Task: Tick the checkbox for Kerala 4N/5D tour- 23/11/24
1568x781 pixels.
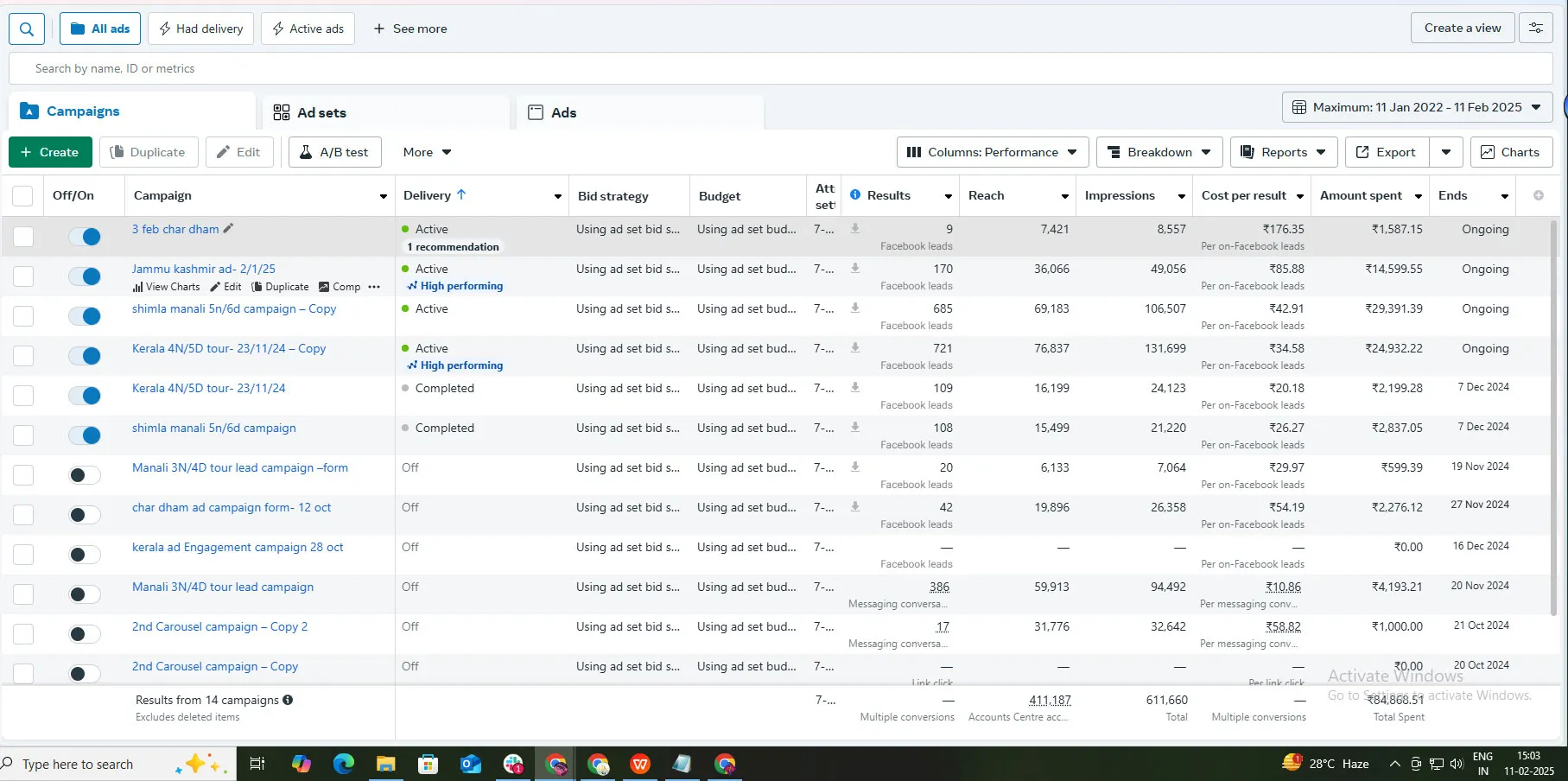Action: [x=23, y=396]
